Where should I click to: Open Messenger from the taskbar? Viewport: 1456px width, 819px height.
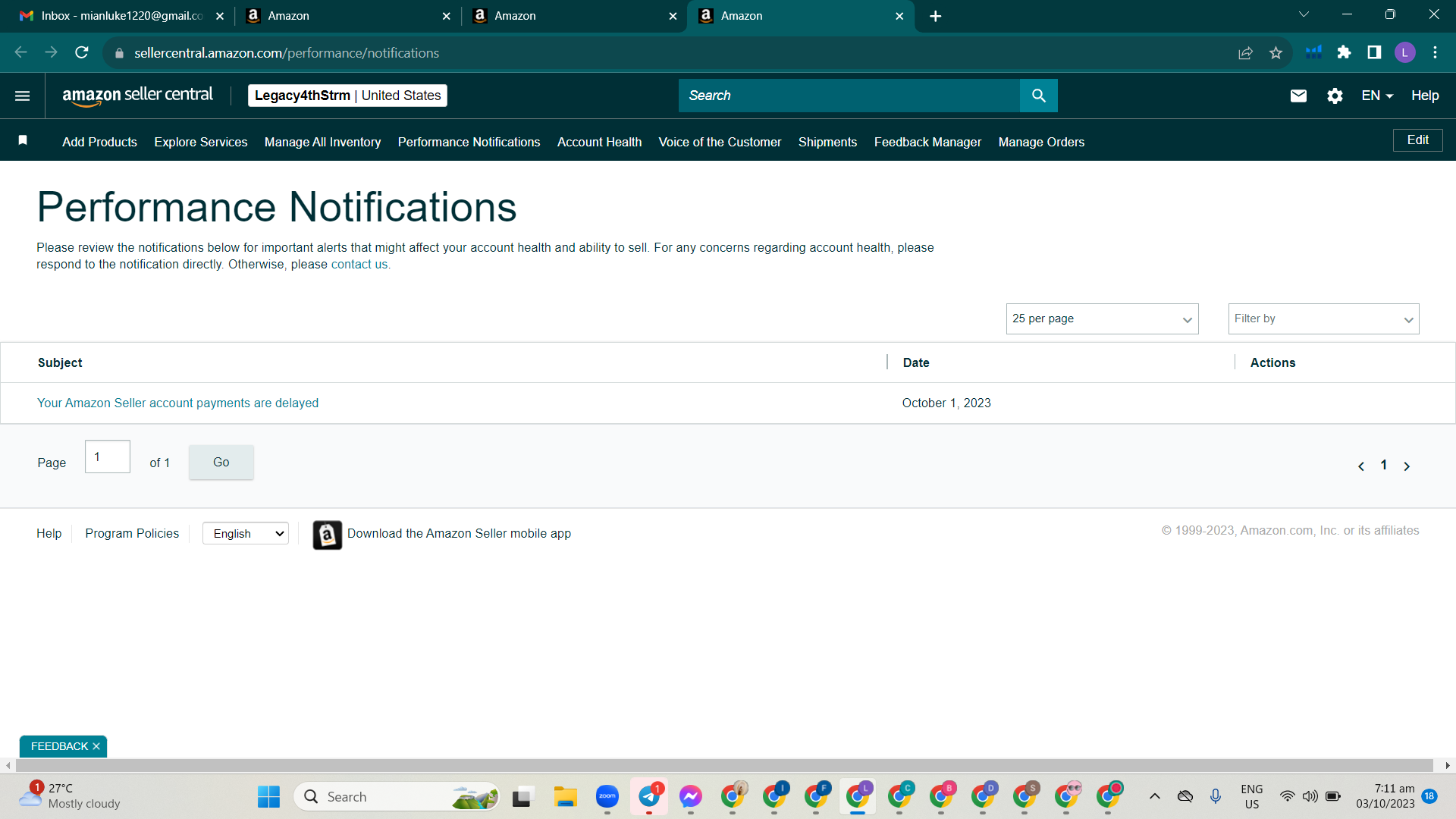691,797
